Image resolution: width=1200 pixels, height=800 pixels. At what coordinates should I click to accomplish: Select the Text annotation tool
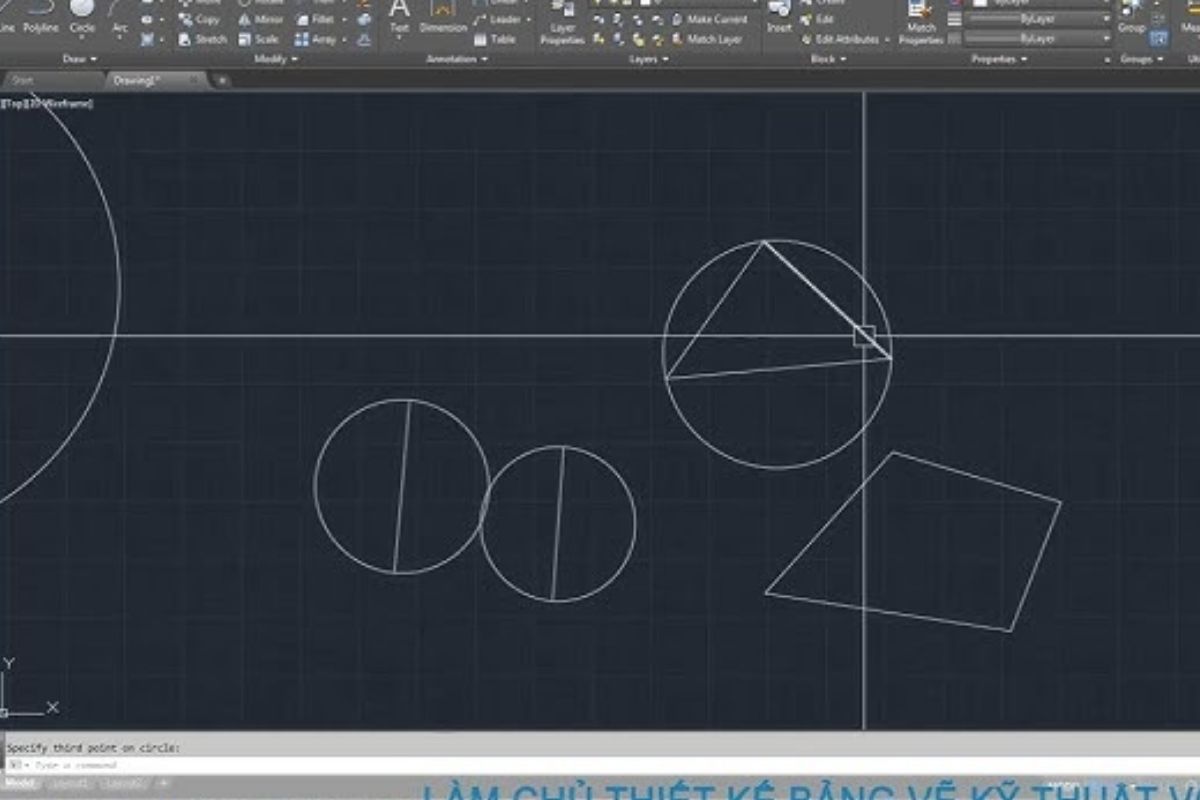(x=399, y=18)
